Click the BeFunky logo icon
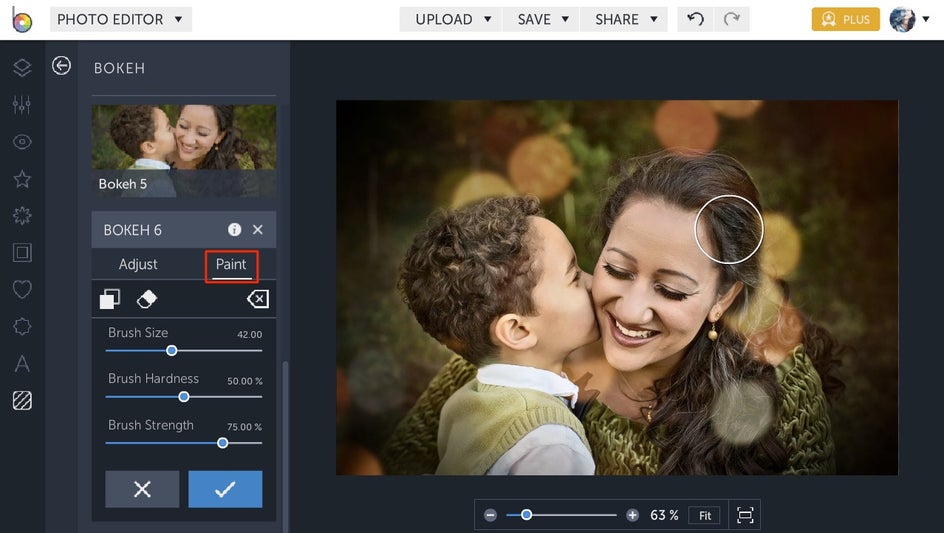Screen dimensions: 944x533 pos(22,20)
